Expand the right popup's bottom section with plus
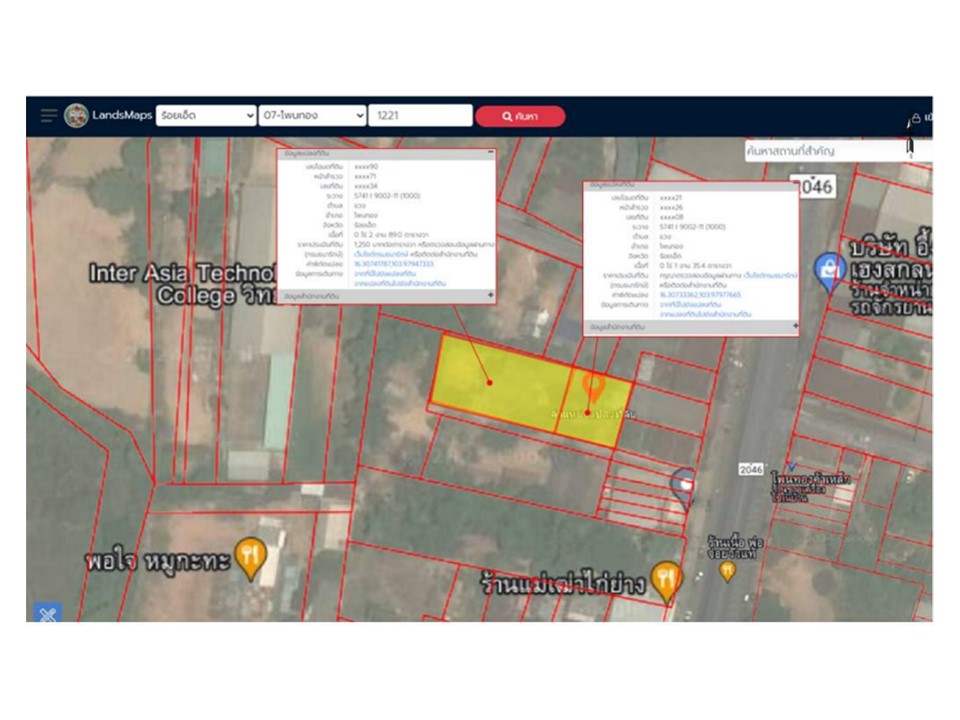This screenshot has width=960, height=720. click(x=795, y=326)
